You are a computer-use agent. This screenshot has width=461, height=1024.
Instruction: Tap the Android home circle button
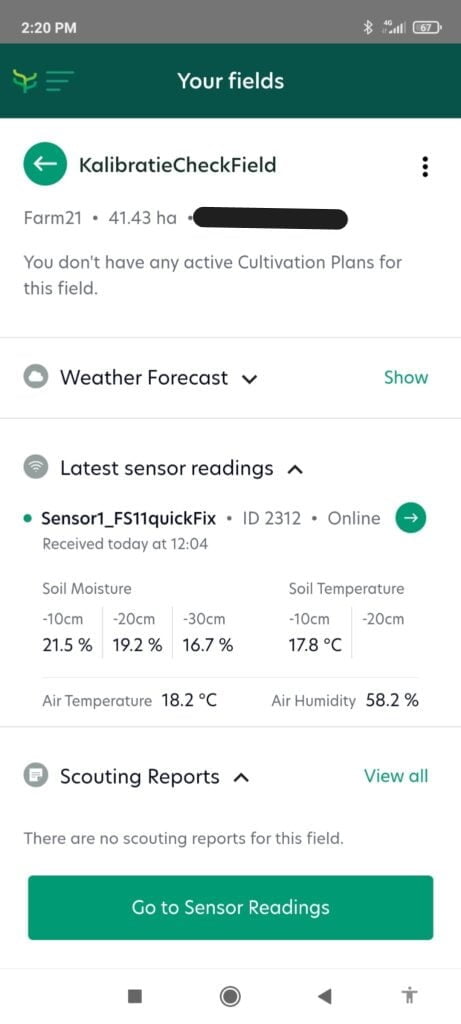tap(230, 995)
